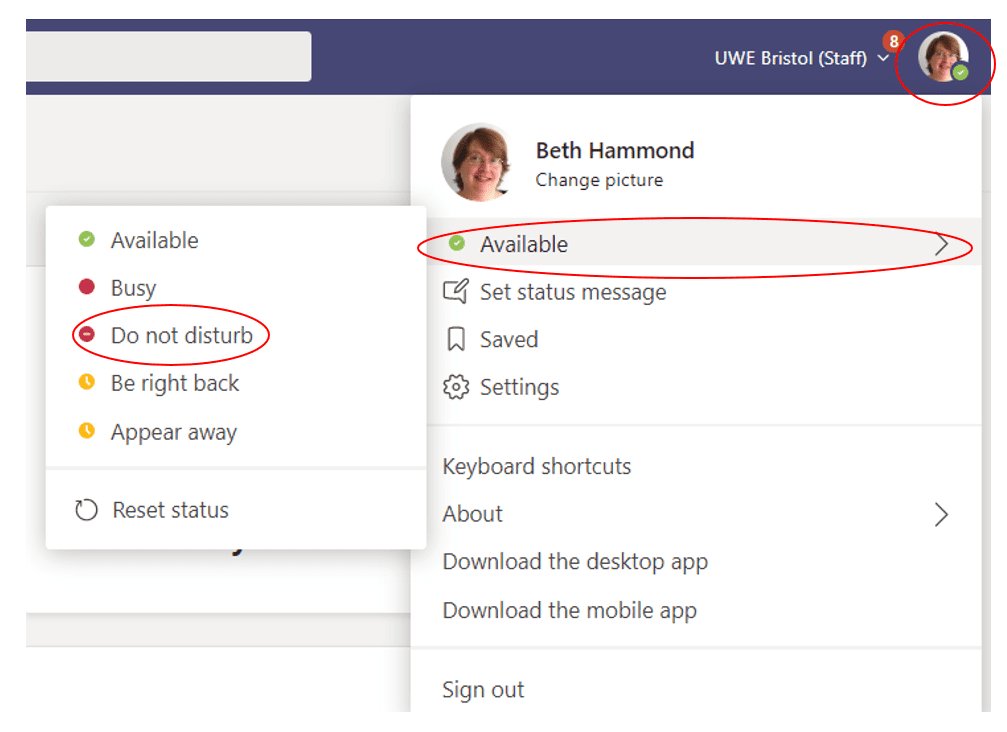Screen dimensions: 1007x732
Task: Click the Saved bookmark icon
Action: point(456,339)
